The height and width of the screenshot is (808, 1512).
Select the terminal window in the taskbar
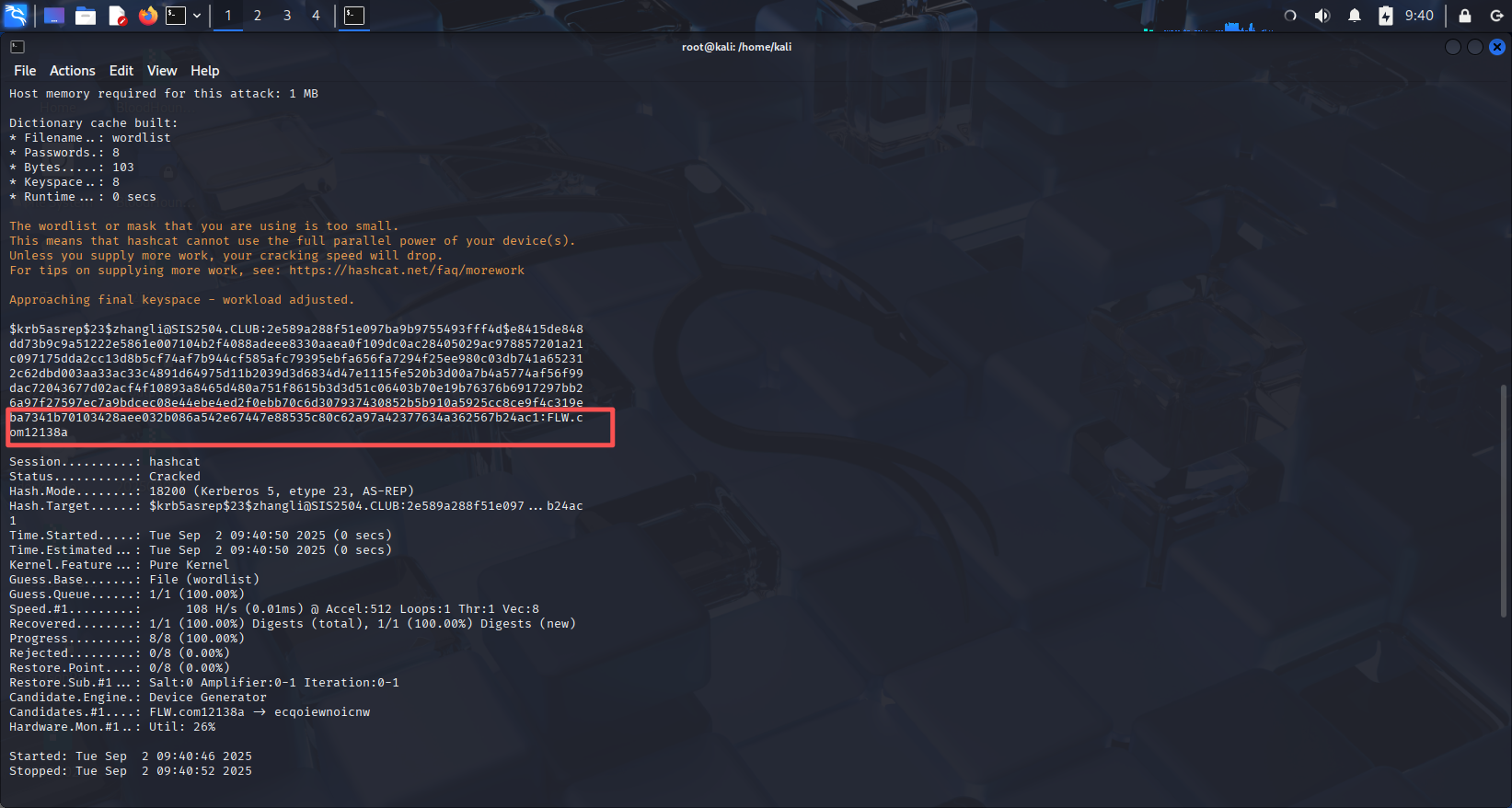[354, 16]
